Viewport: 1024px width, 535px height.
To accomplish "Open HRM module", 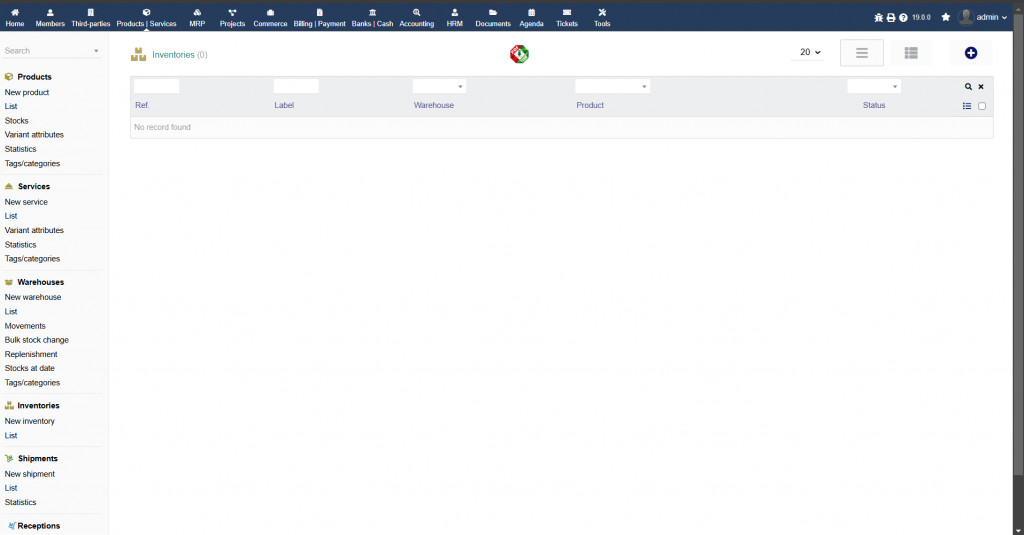I will point(455,17).
